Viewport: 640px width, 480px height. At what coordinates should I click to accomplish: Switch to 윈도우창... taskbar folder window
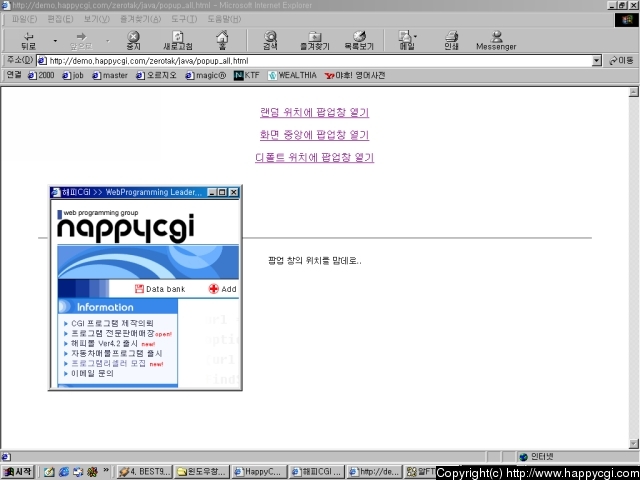202,472
